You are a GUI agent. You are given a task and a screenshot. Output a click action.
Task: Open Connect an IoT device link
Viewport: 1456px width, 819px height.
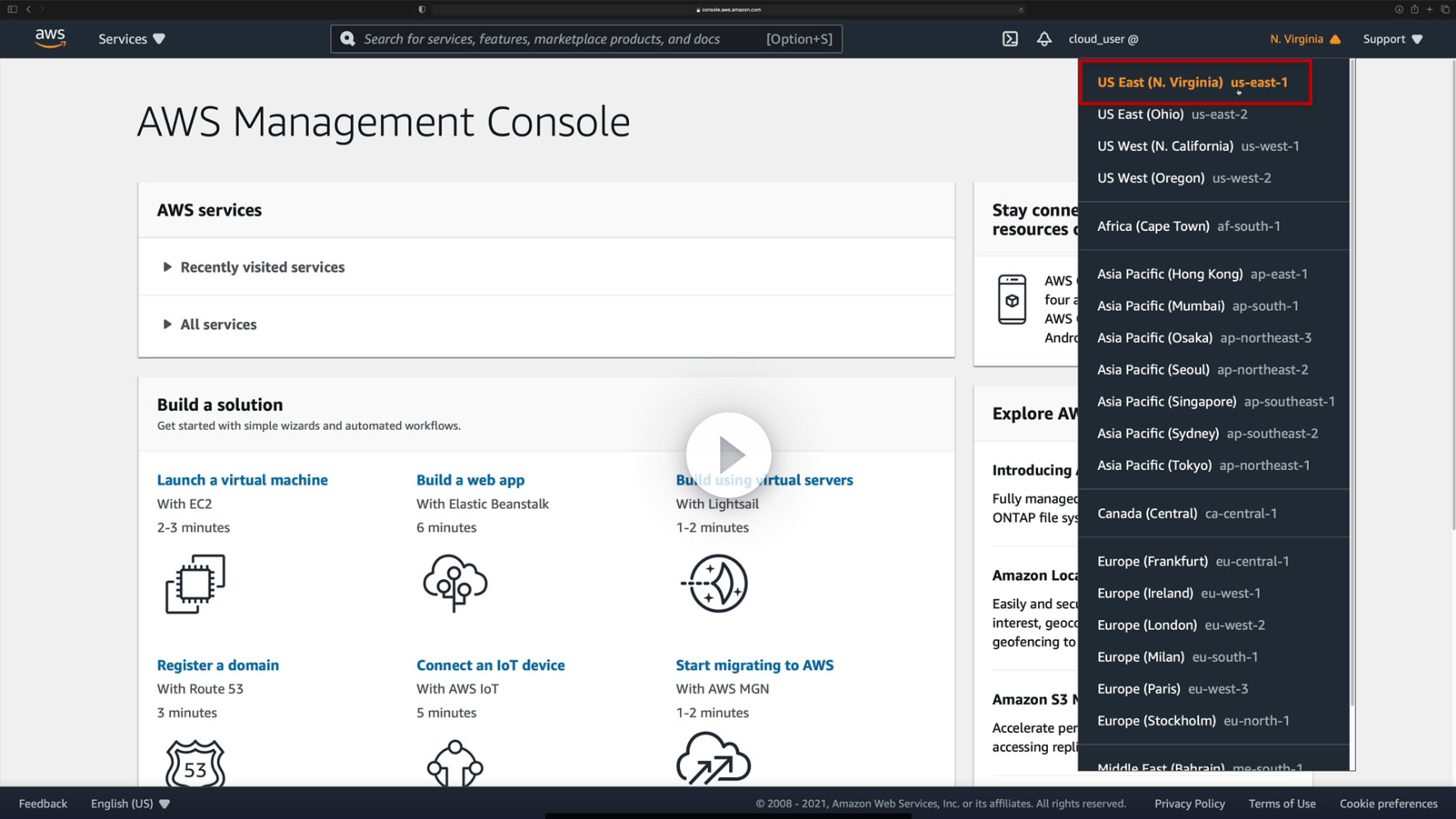click(x=490, y=665)
